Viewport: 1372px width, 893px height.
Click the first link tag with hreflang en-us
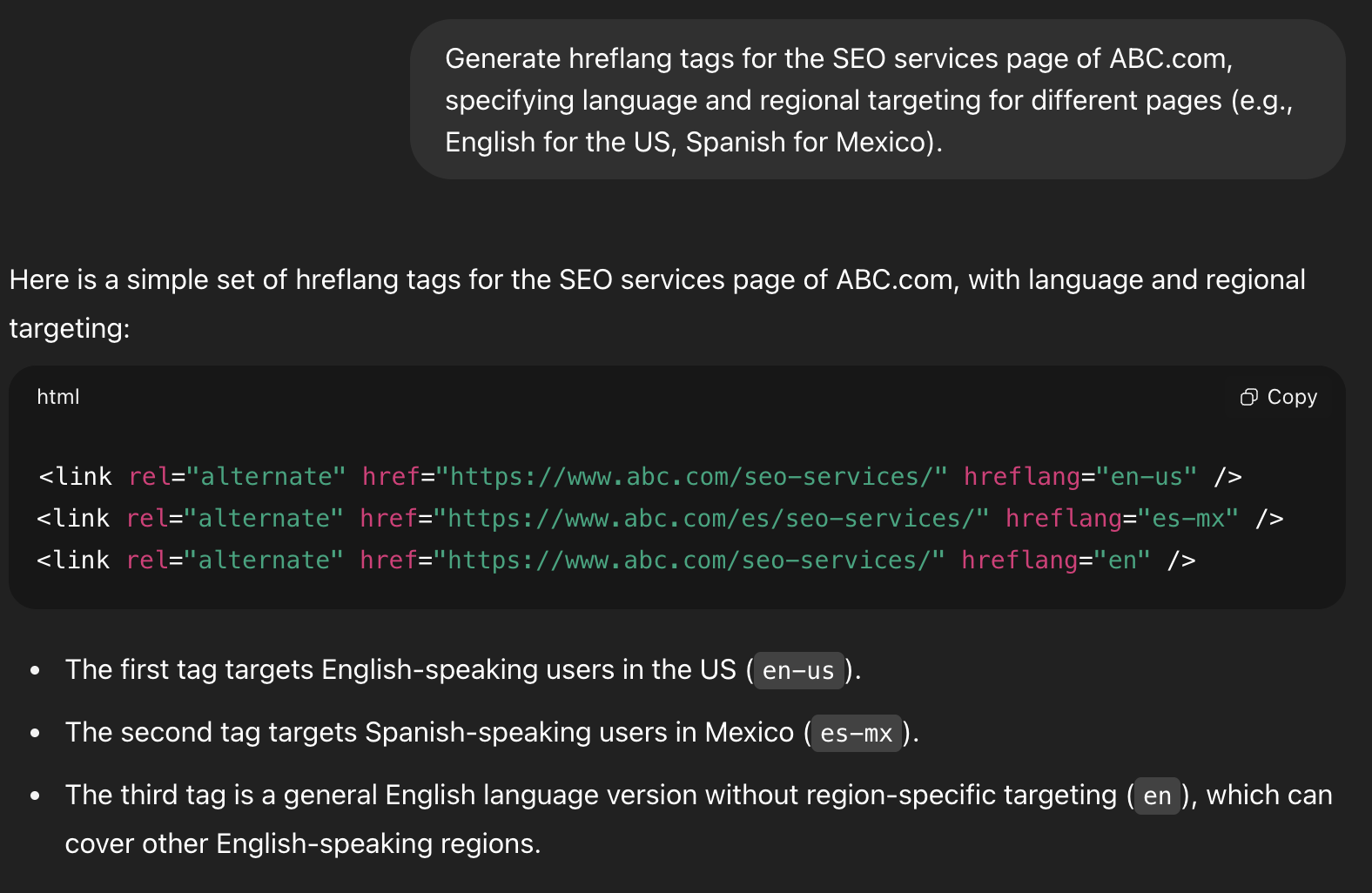(x=640, y=477)
